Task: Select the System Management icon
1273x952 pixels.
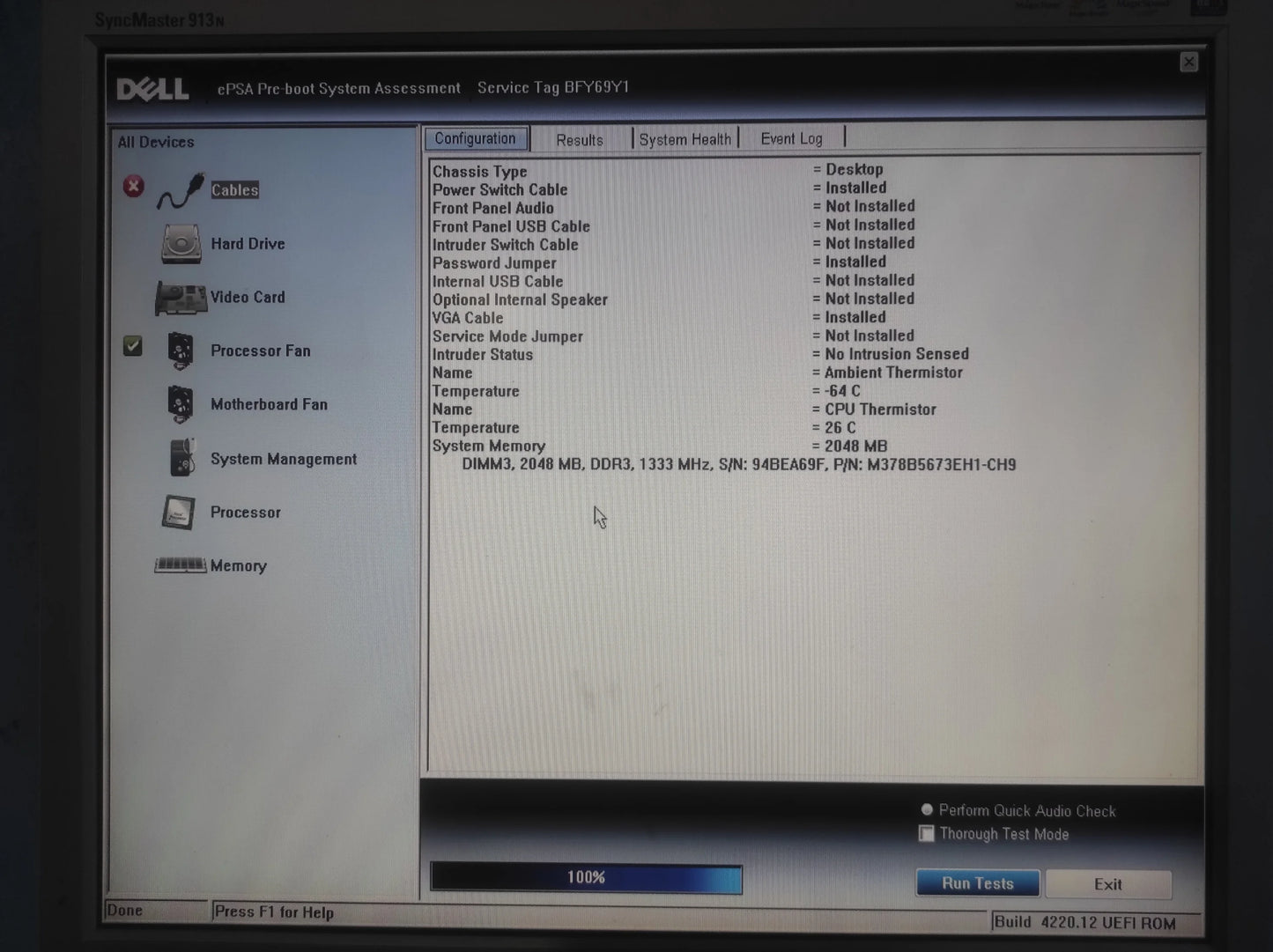Action: point(182,458)
